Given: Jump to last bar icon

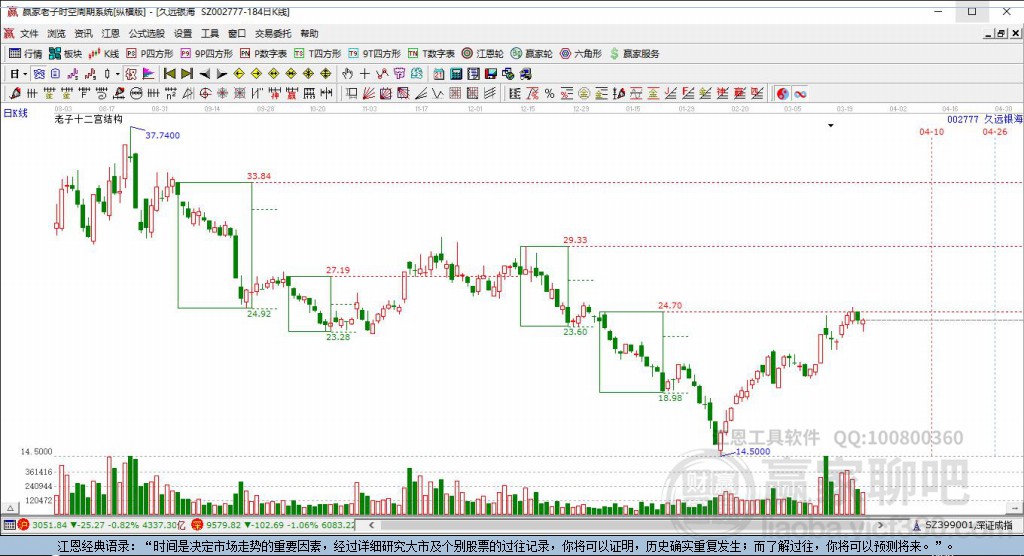Looking at the screenshot, I should pyautogui.click(x=187, y=74).
